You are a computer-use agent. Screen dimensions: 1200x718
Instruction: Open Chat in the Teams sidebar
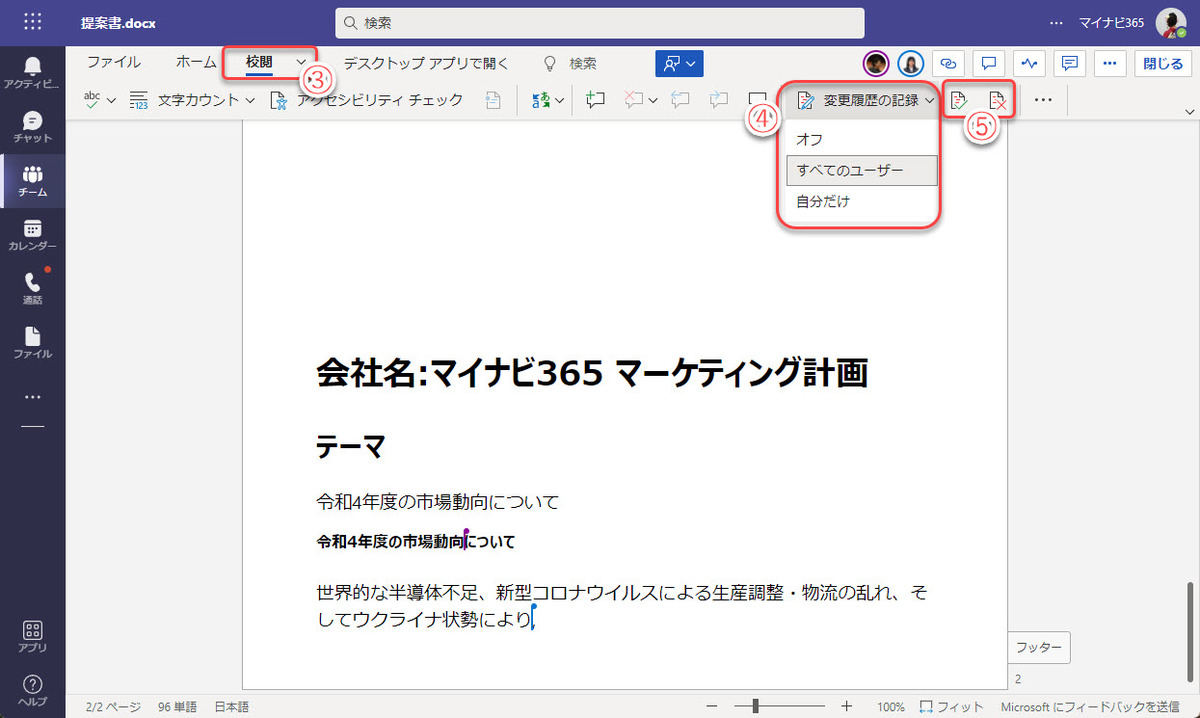point(32,127)
